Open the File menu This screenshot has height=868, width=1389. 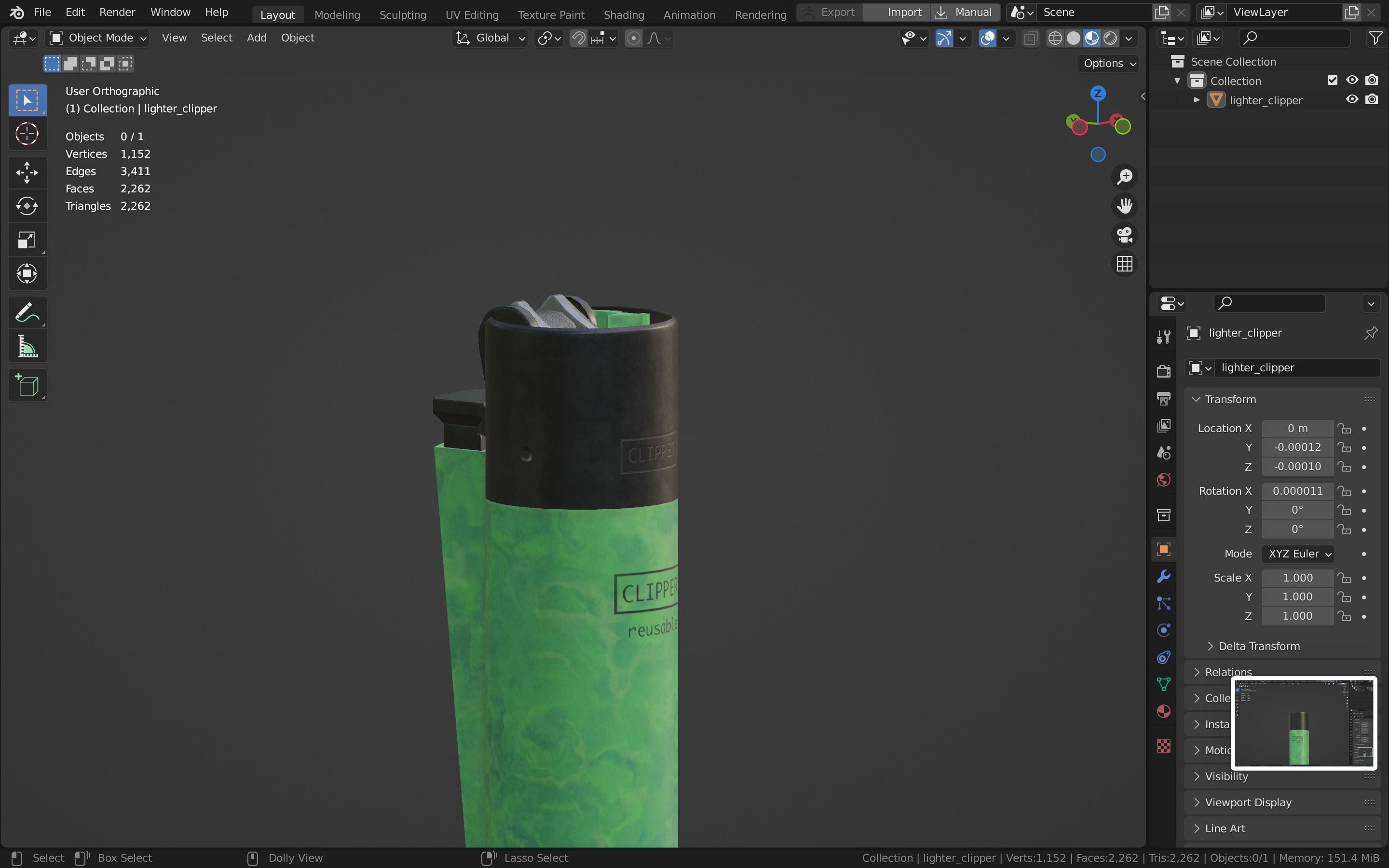pyautogui.click(x=42, y=12)
